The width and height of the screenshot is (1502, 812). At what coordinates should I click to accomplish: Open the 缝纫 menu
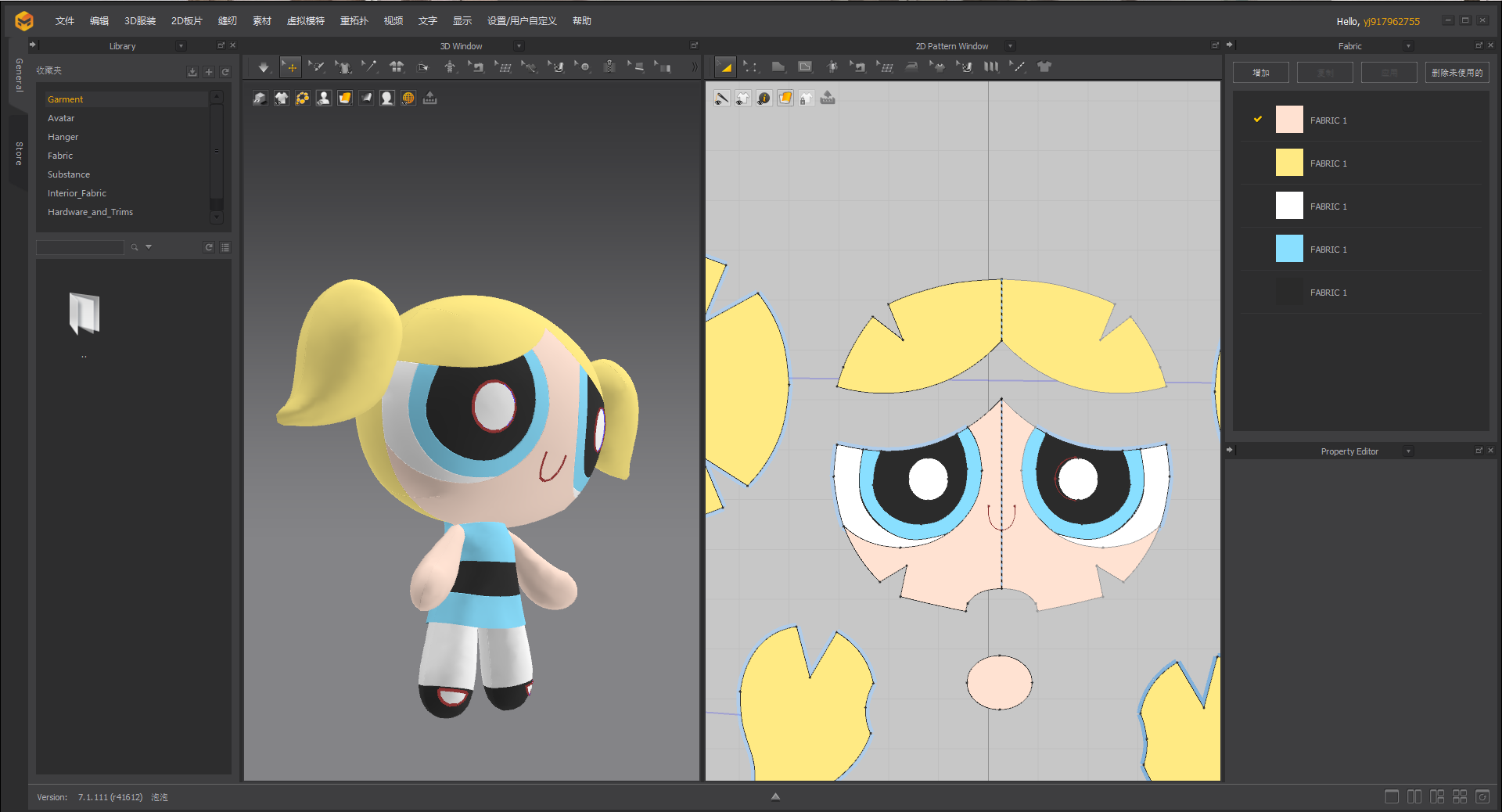click(227, 21)
